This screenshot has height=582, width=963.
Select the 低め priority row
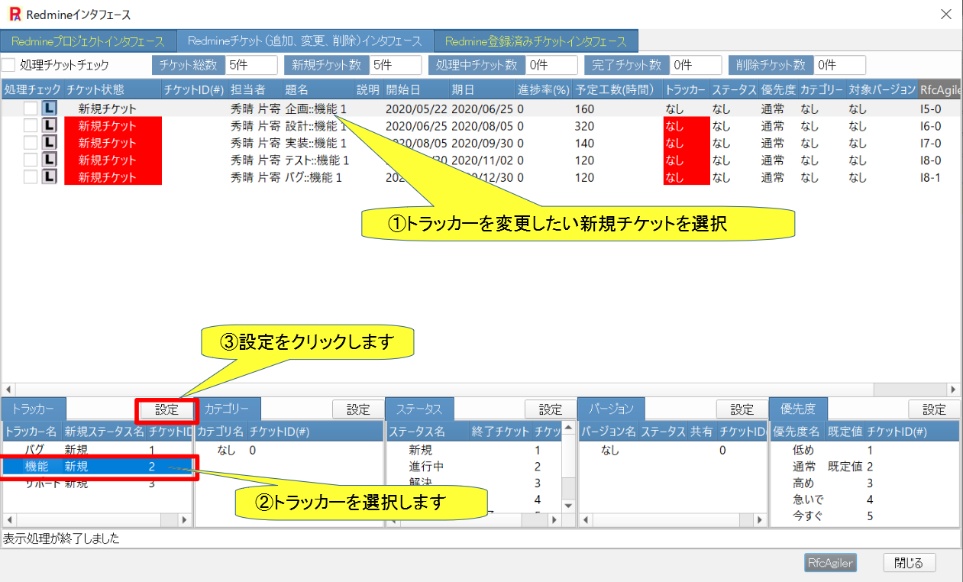864,450
